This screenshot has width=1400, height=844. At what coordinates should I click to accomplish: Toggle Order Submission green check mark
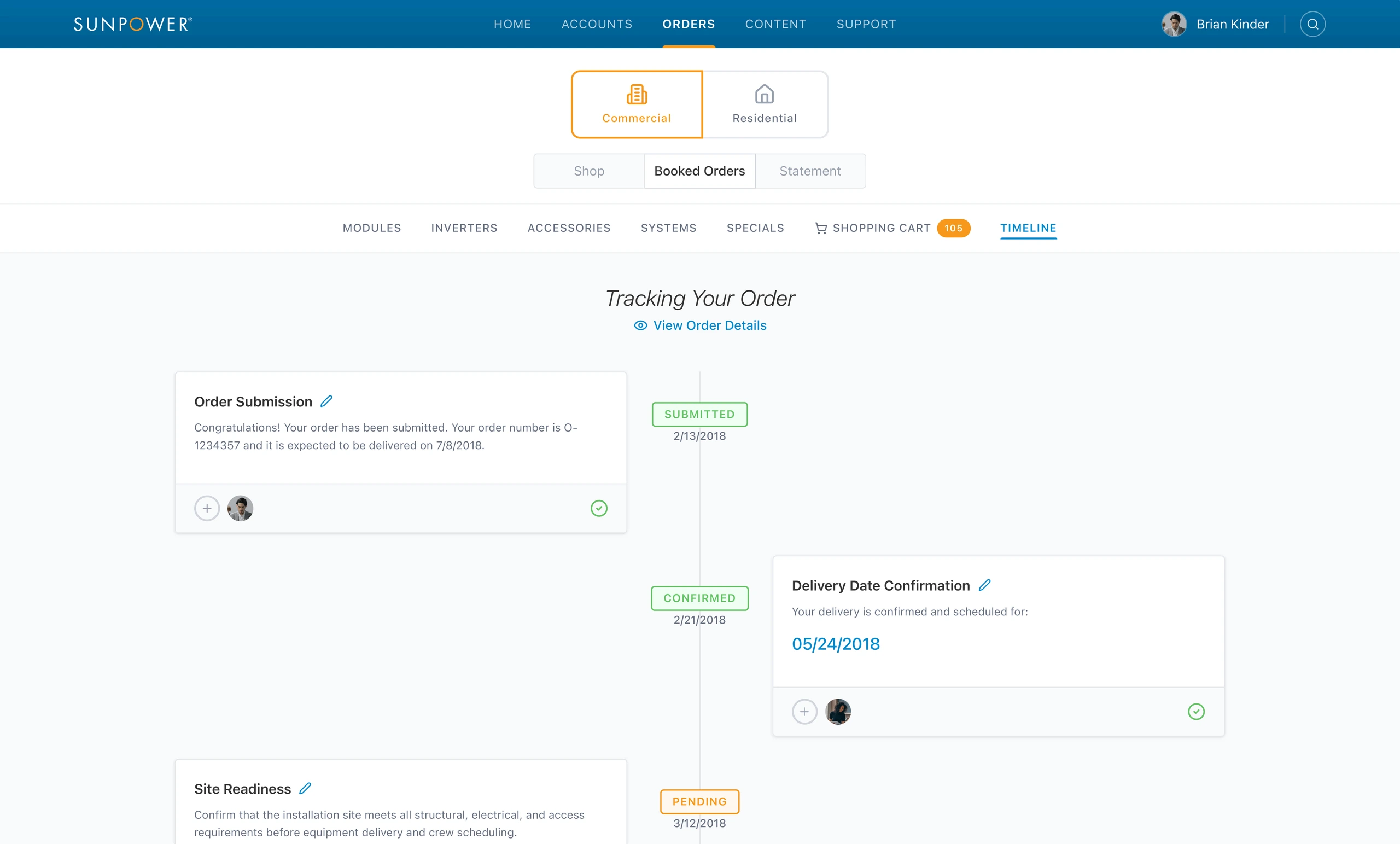pyautogui.click(x=599, y=508)
